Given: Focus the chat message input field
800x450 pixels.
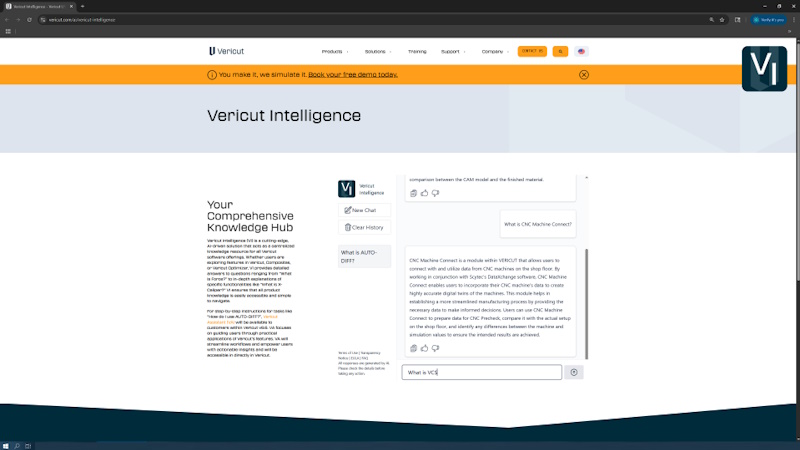Looking at the screenshot, I should pos(482,372).
